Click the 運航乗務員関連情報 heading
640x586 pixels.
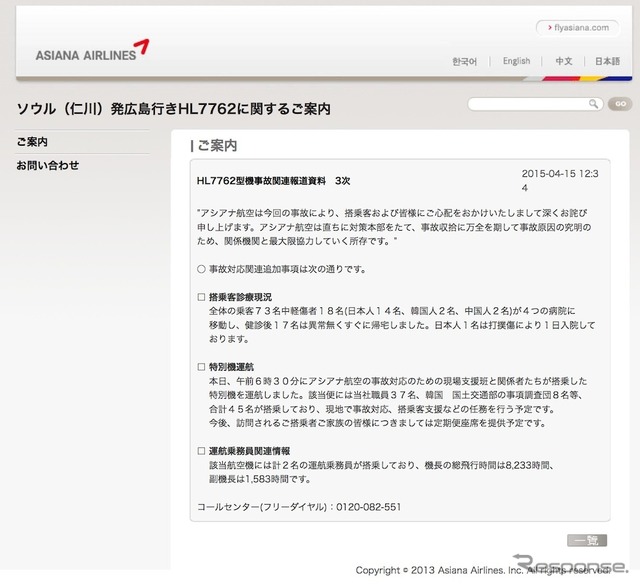249,451
